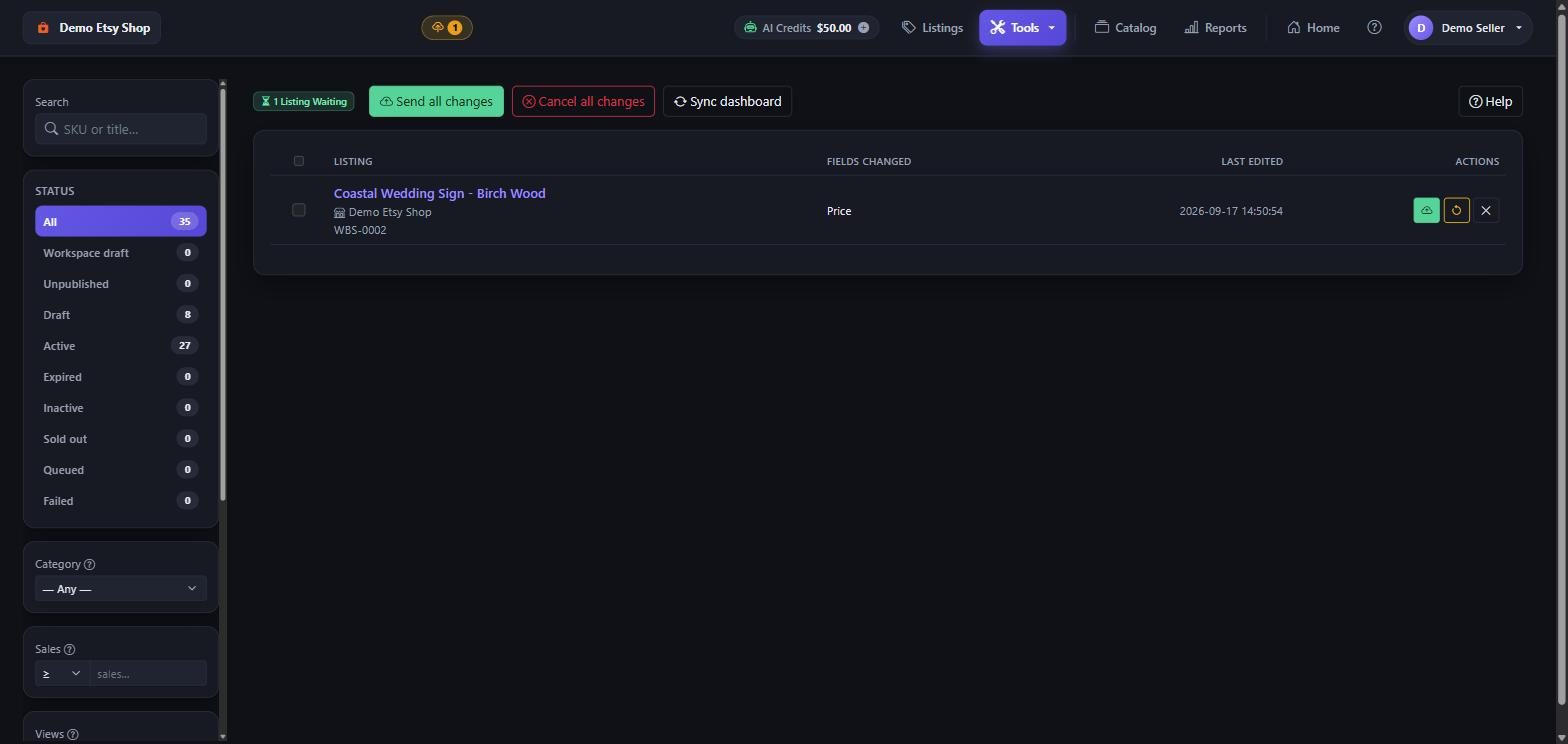
Task: Open the Tools dropdown menu
Action: tap(1022, 28)
